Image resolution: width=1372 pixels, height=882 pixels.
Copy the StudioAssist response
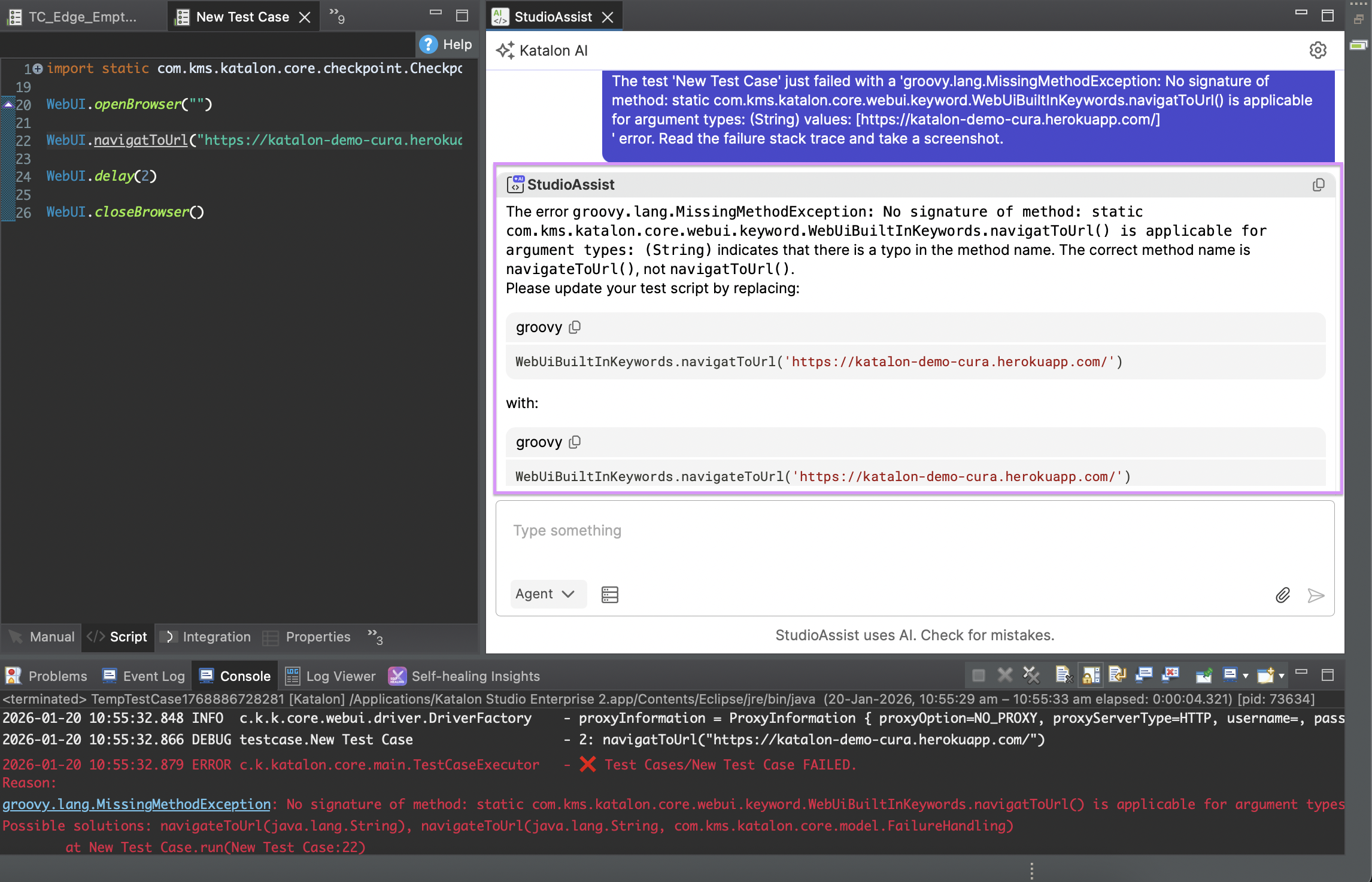1318,185
